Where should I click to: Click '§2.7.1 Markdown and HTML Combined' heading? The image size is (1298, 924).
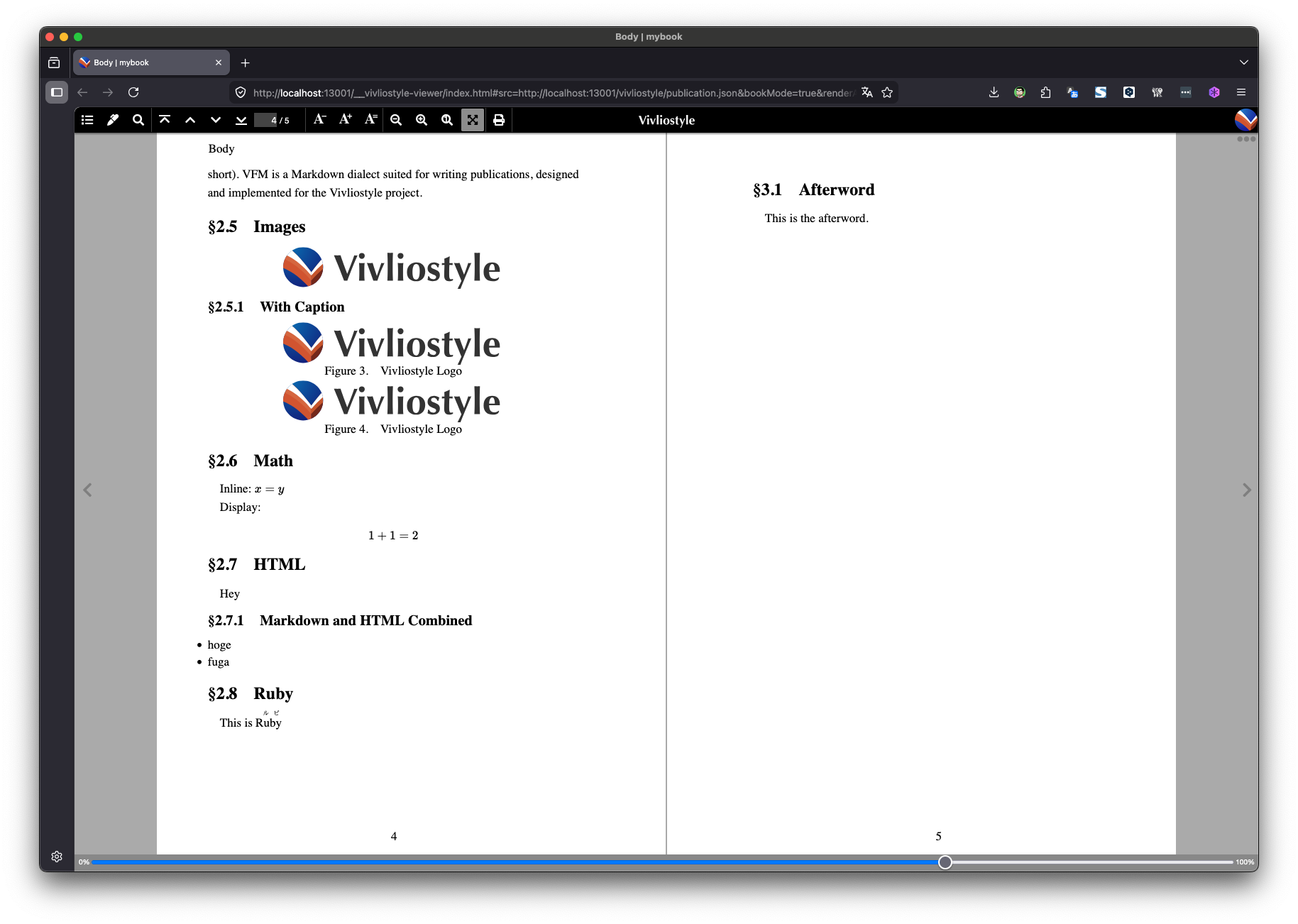[x=340, y=620]
